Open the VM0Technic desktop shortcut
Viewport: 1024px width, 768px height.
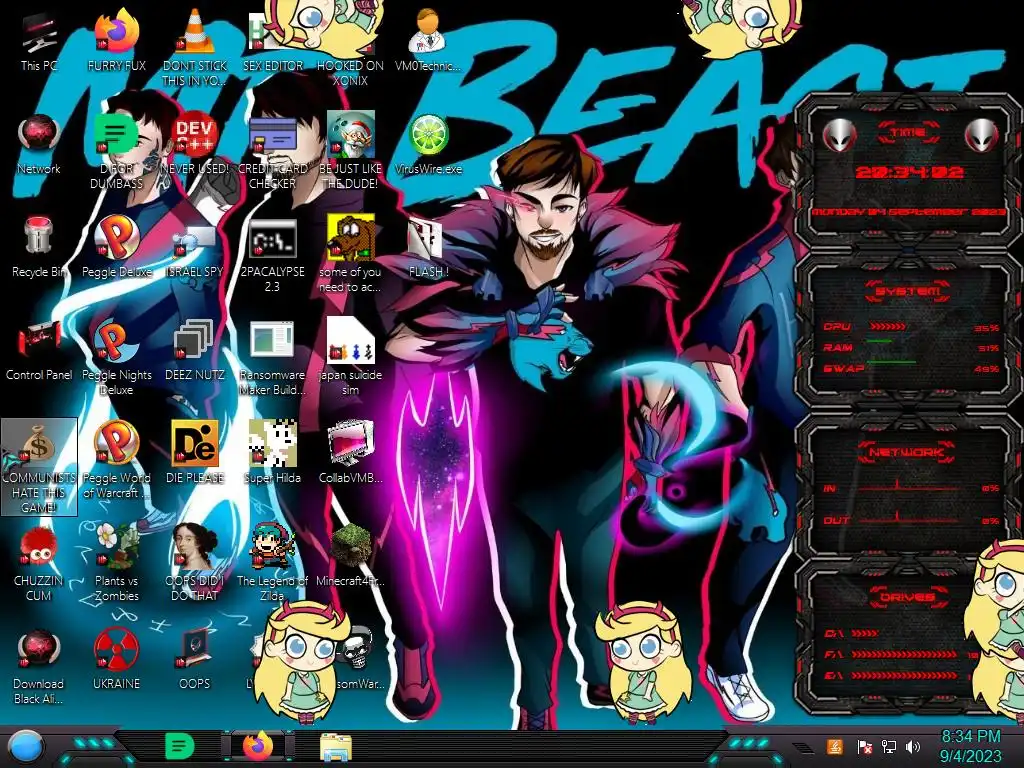[x=428, y=41]
